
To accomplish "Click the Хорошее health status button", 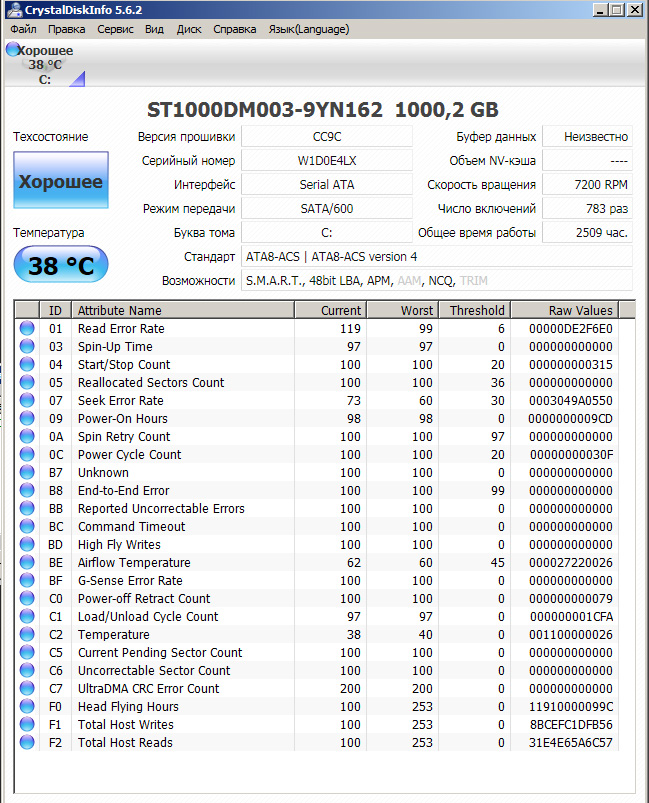I will (x=60, y=182).
